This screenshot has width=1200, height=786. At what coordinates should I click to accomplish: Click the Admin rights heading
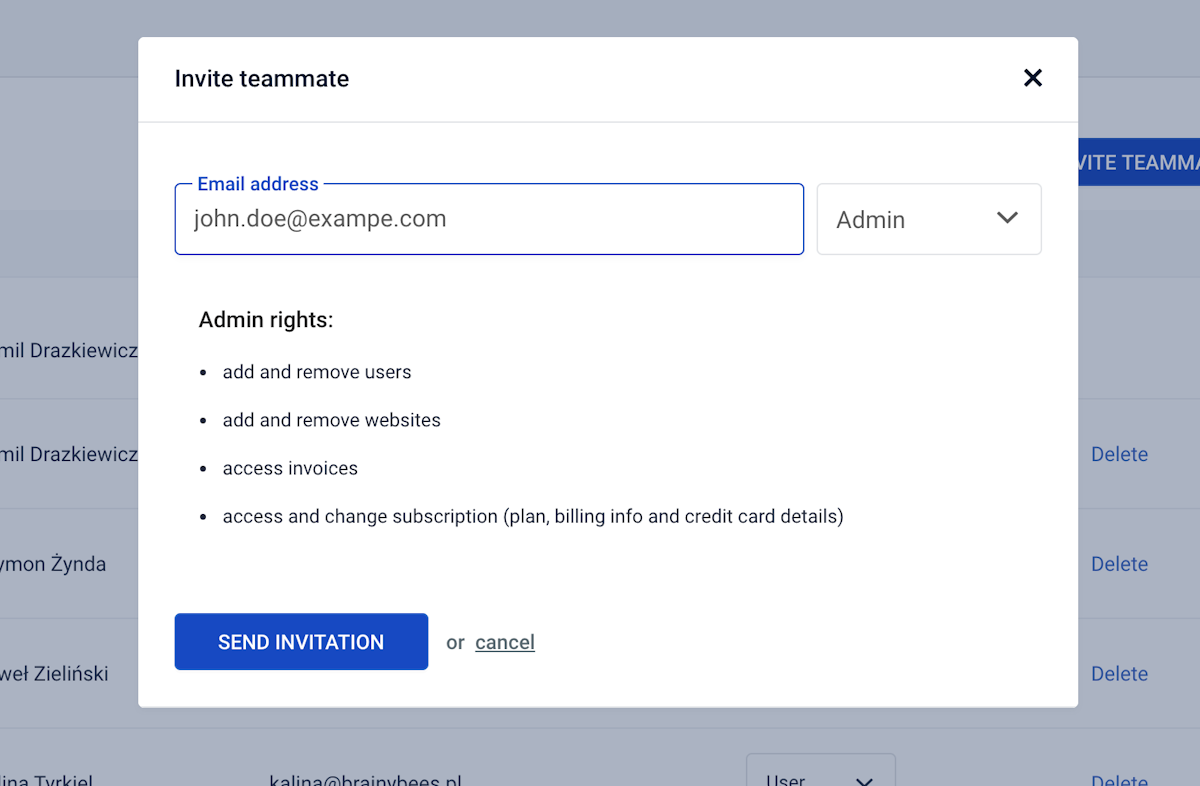point(266,320)
